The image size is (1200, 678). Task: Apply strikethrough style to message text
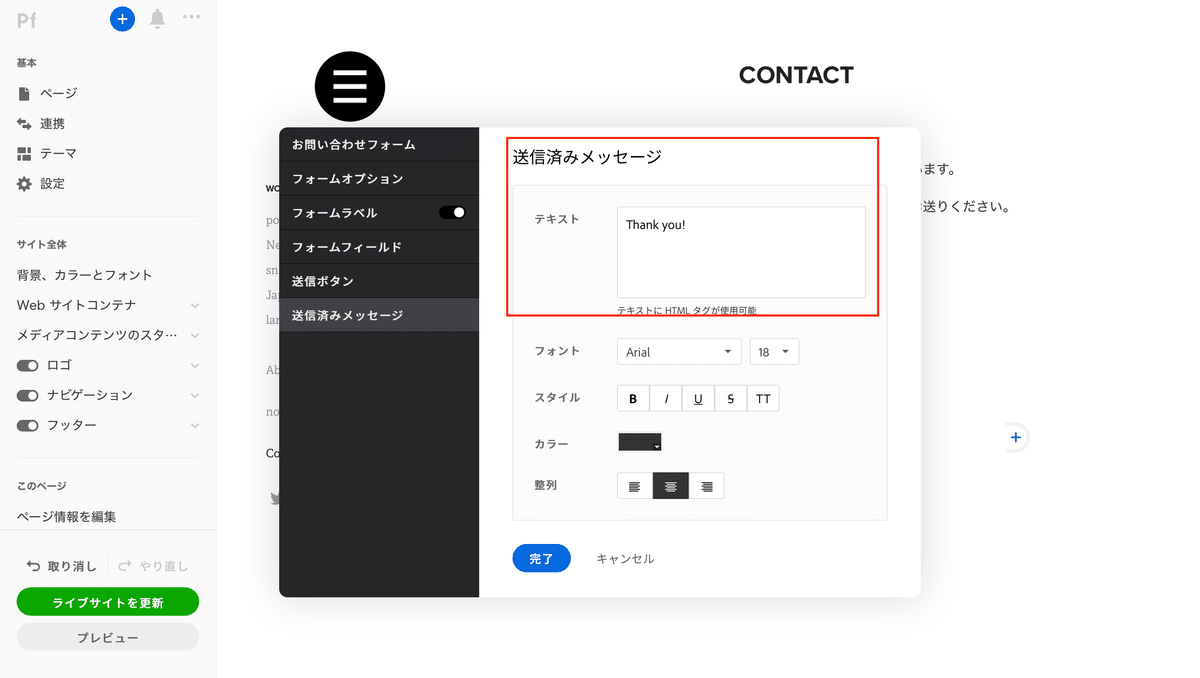pos(730,398)
